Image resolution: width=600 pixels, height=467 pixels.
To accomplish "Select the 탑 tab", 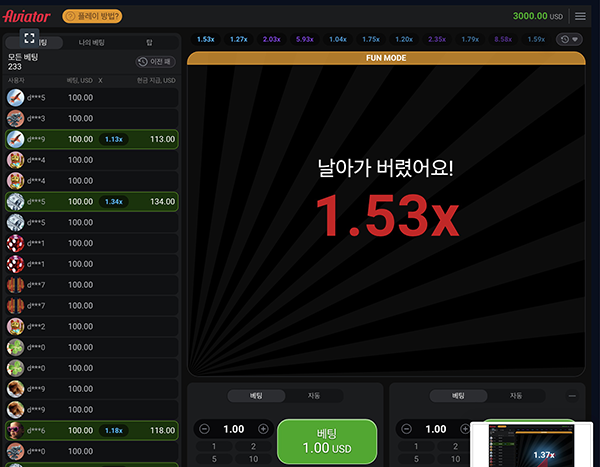I will (x=149, y=42).
